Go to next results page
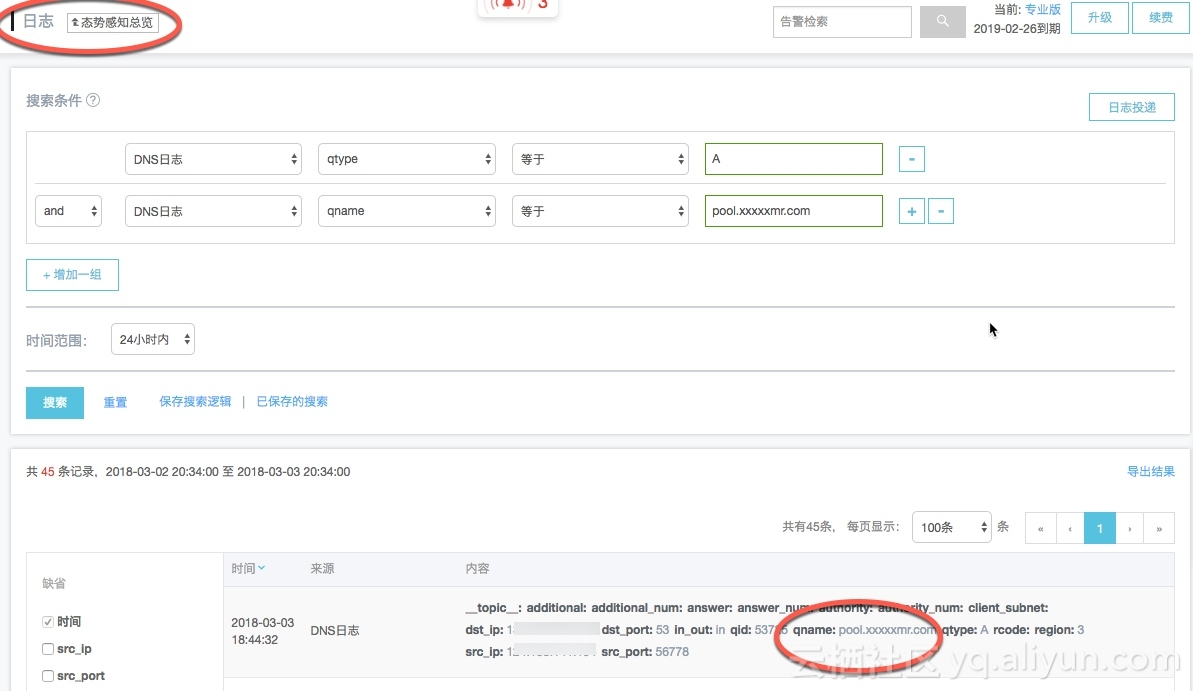 point(1130,528)
